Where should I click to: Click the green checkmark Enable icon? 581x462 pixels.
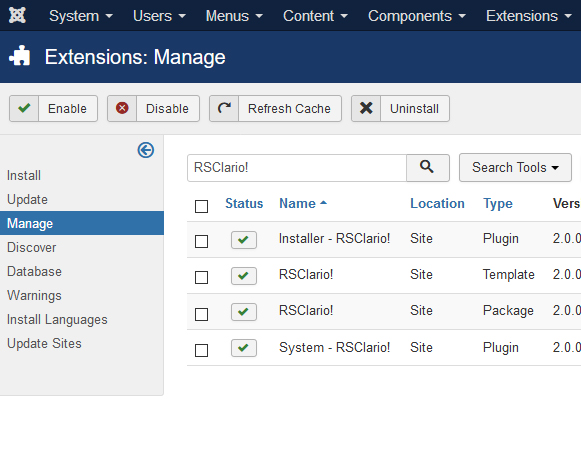pyautogui.click(x=24, y=108)
